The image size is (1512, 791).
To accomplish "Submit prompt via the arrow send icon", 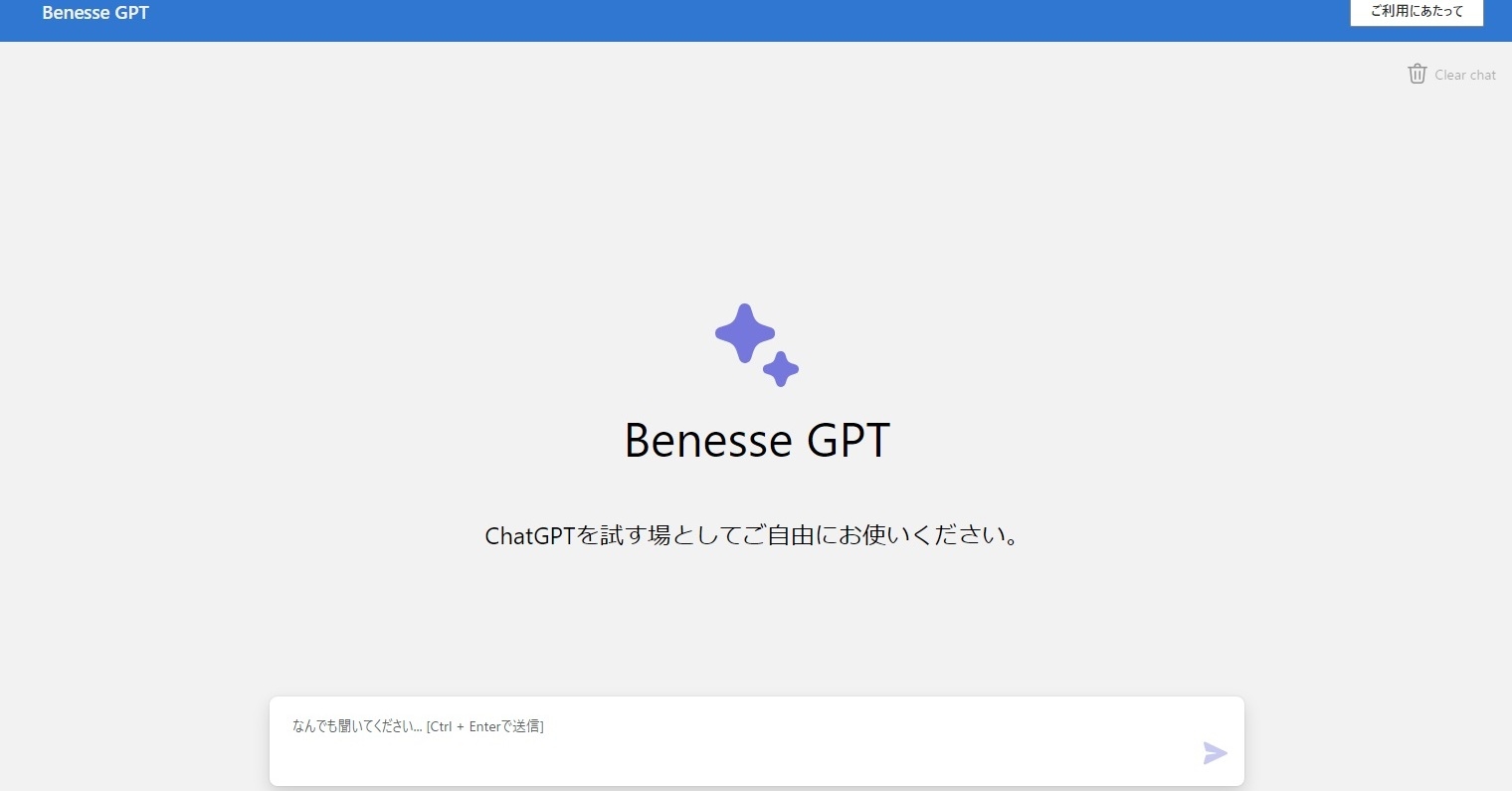I will [1215, 753].
